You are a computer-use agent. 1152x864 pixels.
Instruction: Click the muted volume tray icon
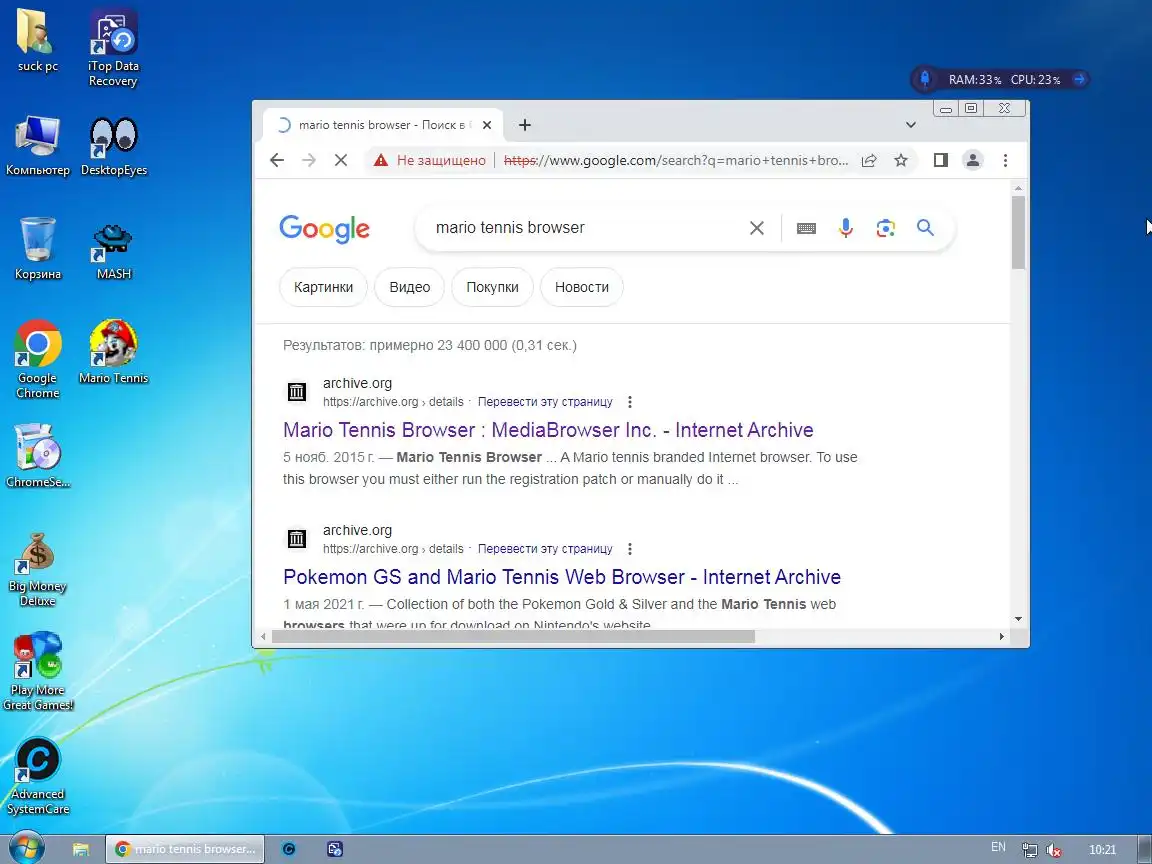pyautogui.click(x=1054, y=850)
